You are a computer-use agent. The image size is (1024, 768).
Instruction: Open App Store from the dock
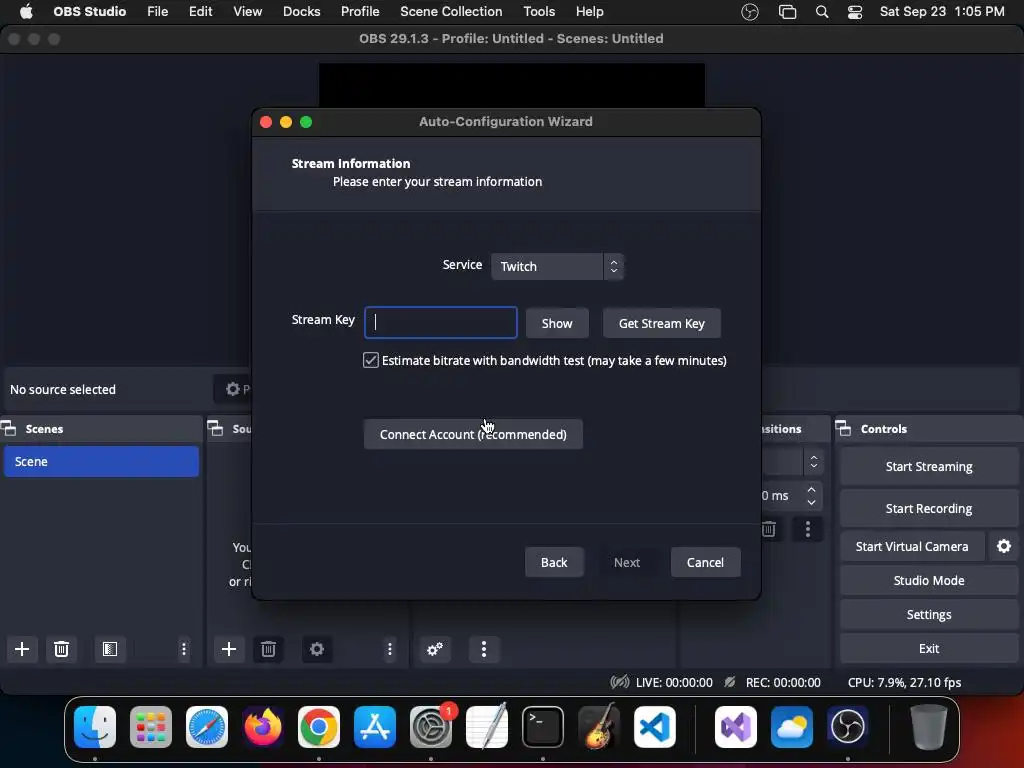[375, 727]
